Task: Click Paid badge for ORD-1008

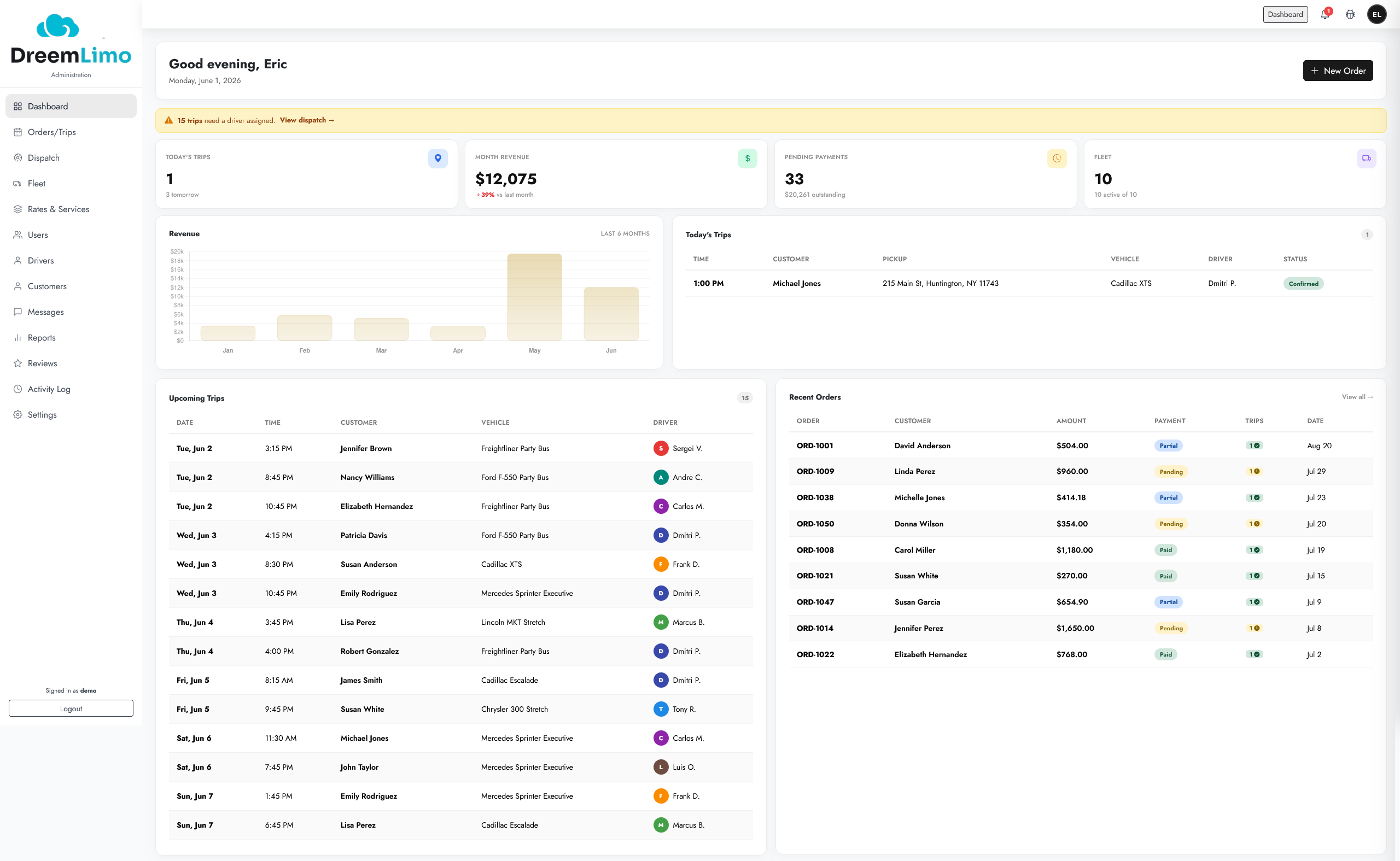Action: (x=1165, y=550)
